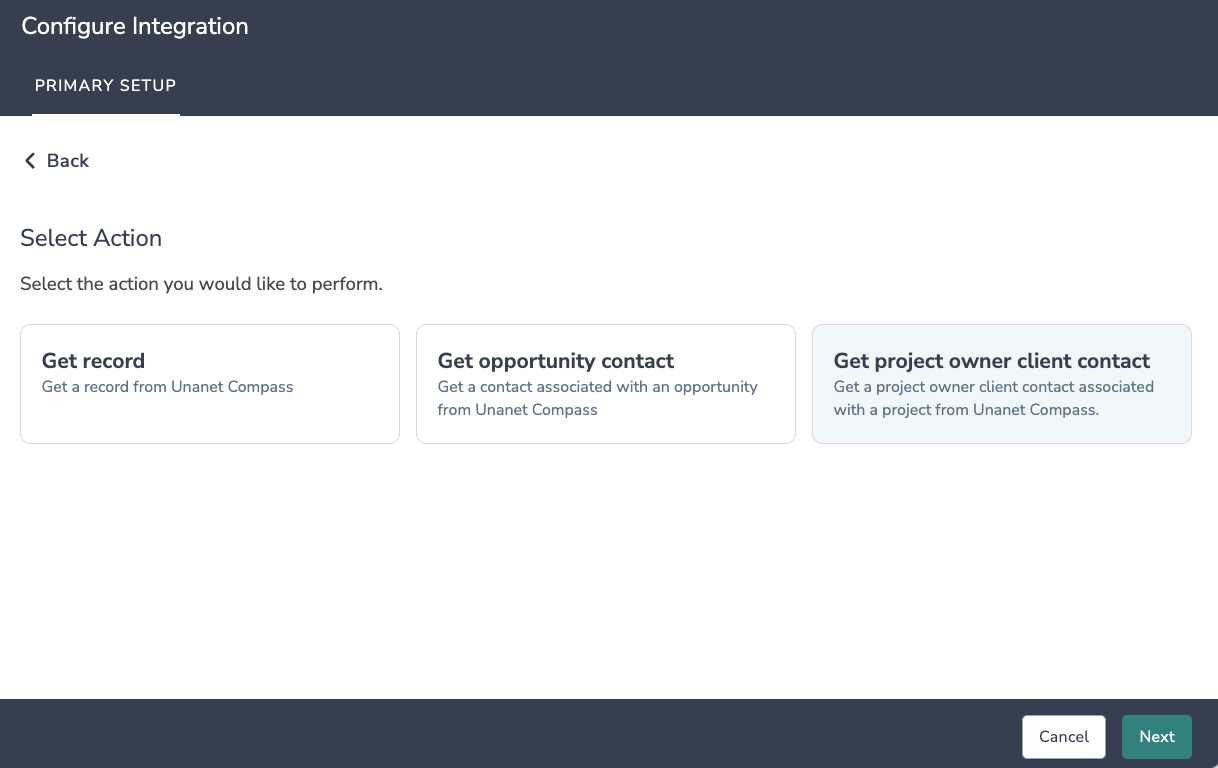
Task: Go back using the Back link text
Action: click(x=68, y=161)
